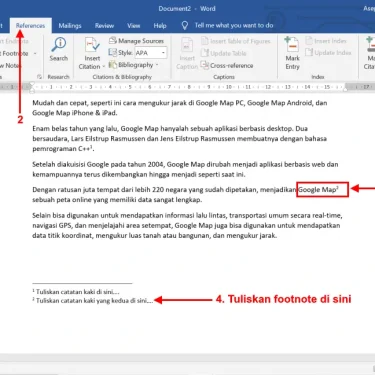
Task: Insert a Cross-reference
Action: [227, 65]
